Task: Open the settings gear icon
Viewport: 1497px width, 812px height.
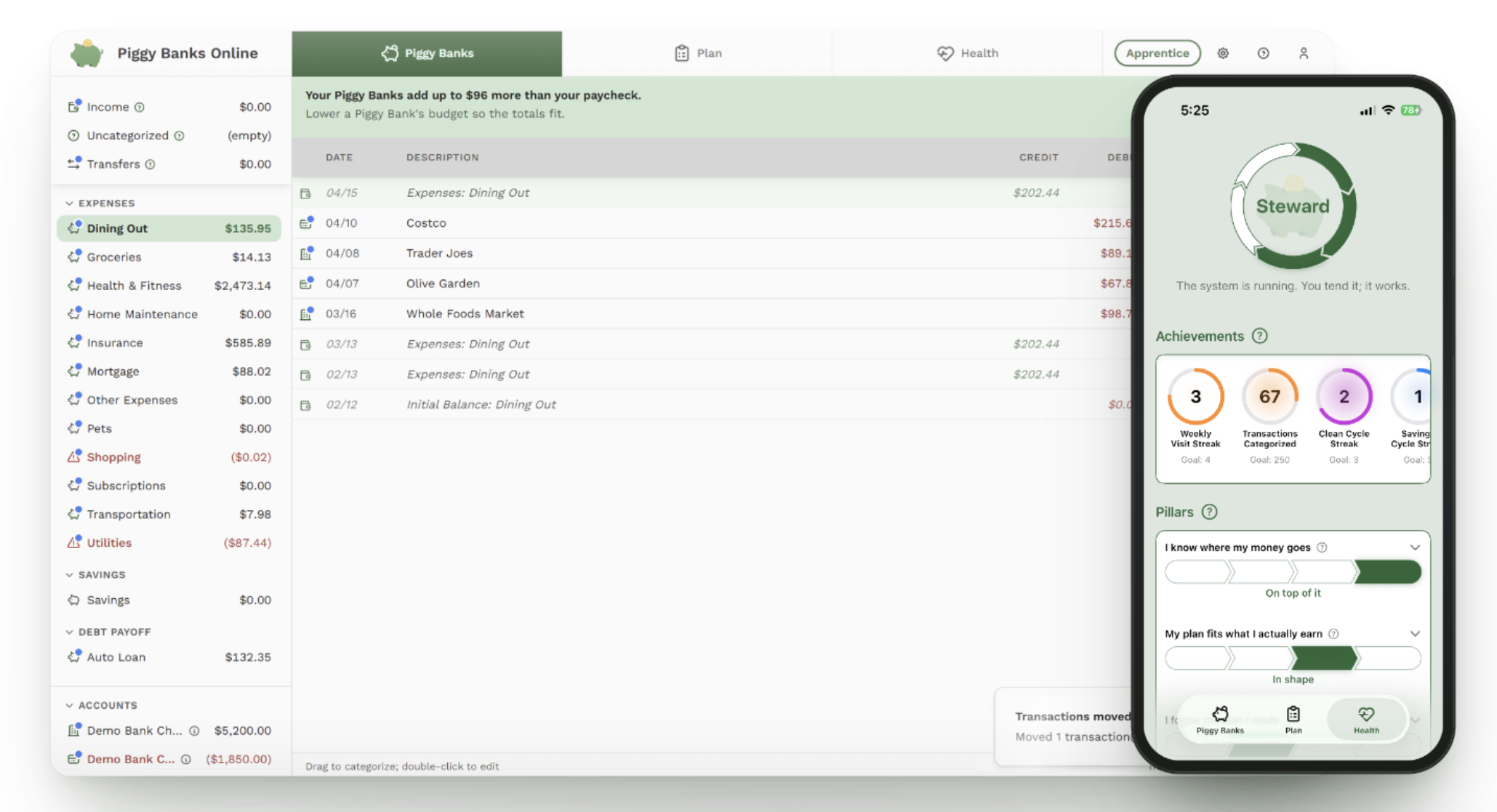Action: tap(1223, 53)
